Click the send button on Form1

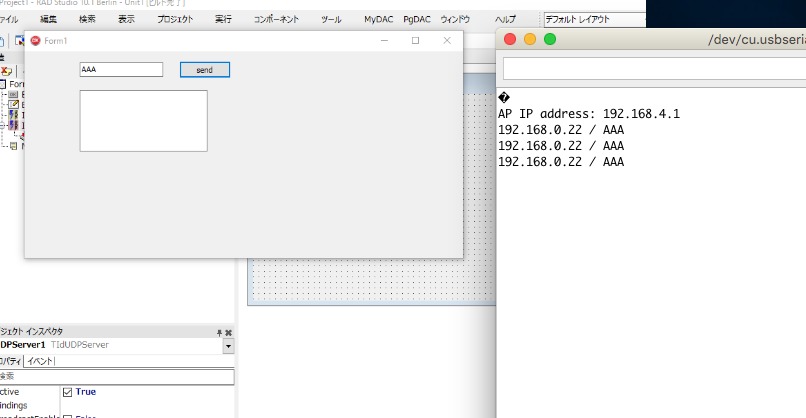click(x=204, y=70)
